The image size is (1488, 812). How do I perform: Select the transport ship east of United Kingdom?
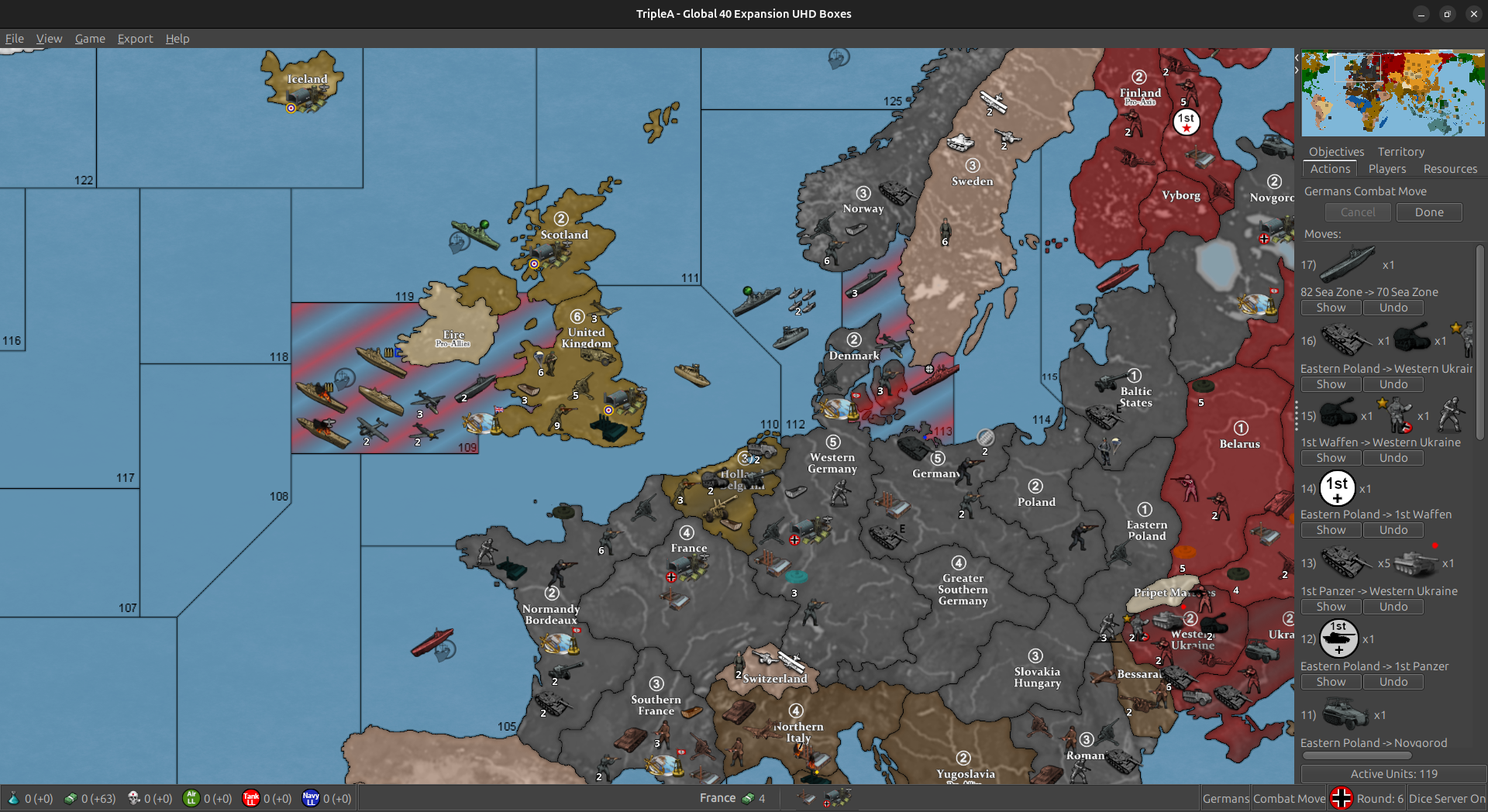coord(692,374)
